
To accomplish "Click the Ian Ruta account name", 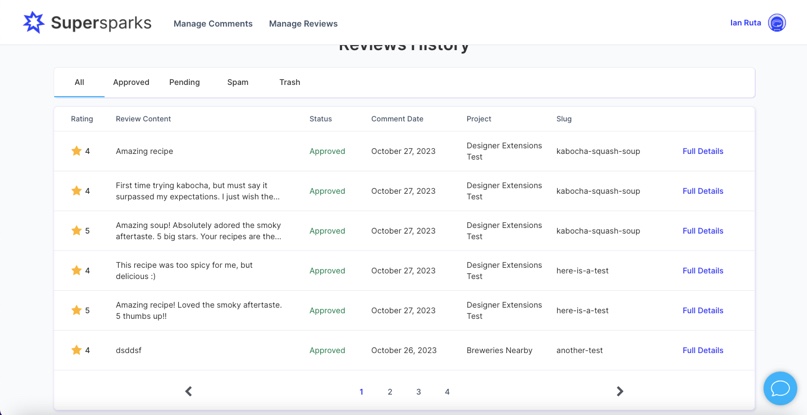I will coord(745,23).
